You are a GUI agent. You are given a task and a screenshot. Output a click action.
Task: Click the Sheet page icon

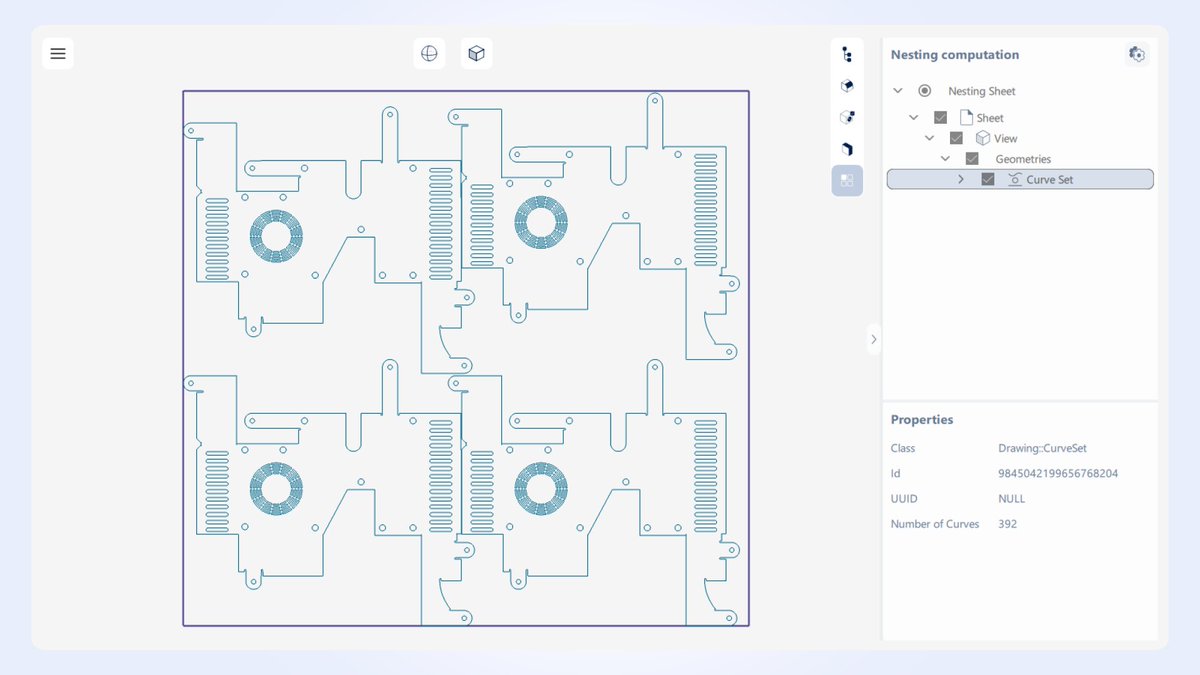[x=966, y=118]
